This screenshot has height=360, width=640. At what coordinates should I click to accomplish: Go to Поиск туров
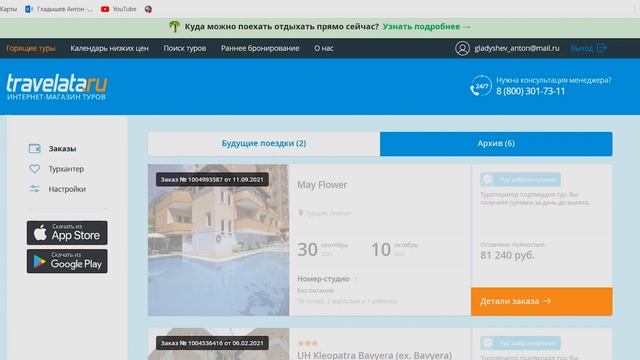click(x=184, y=48)
